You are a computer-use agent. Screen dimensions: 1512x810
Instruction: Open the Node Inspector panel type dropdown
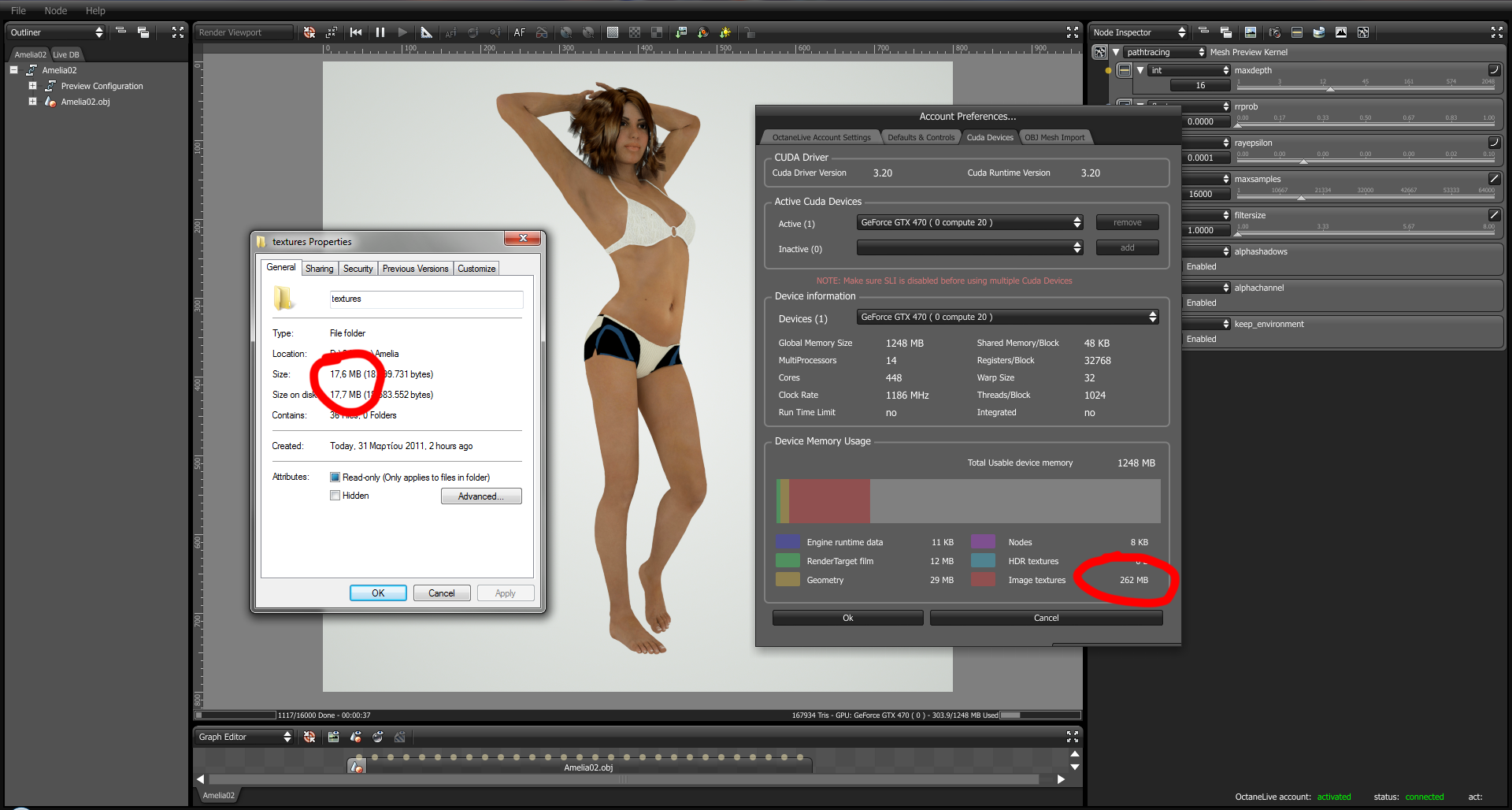click(1139, 32)
